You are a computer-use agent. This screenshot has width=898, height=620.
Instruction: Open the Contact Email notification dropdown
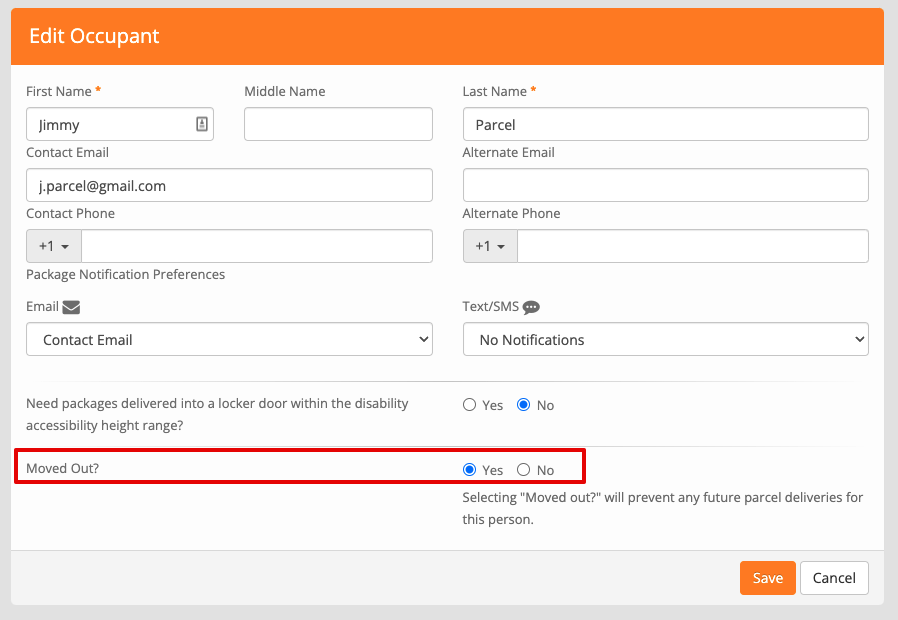(x=229, y=339)
